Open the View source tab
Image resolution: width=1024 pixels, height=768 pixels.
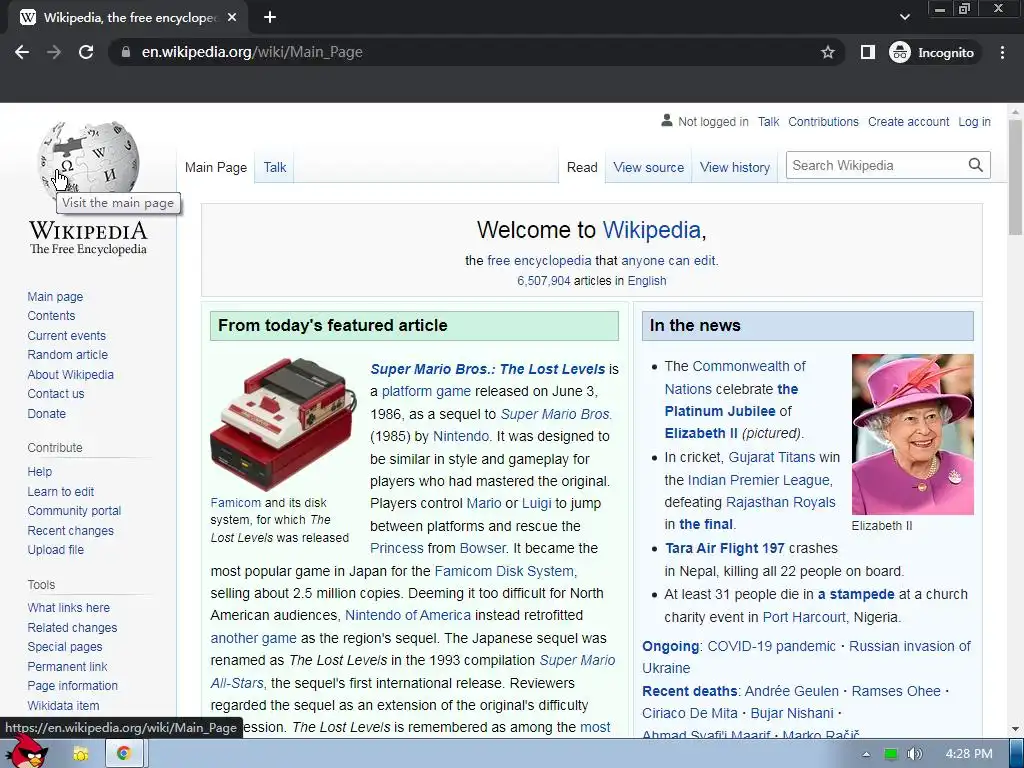[648, 167]
